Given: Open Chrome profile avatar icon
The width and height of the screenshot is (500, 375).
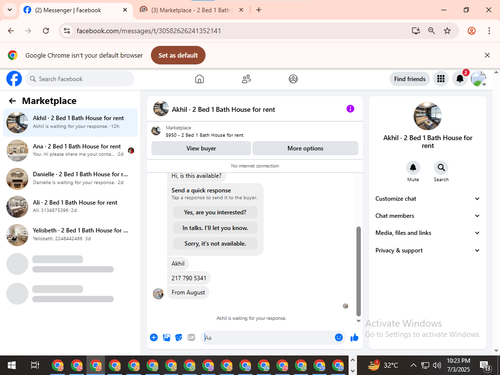Looking at the screenshot, I should click(471, 31).
